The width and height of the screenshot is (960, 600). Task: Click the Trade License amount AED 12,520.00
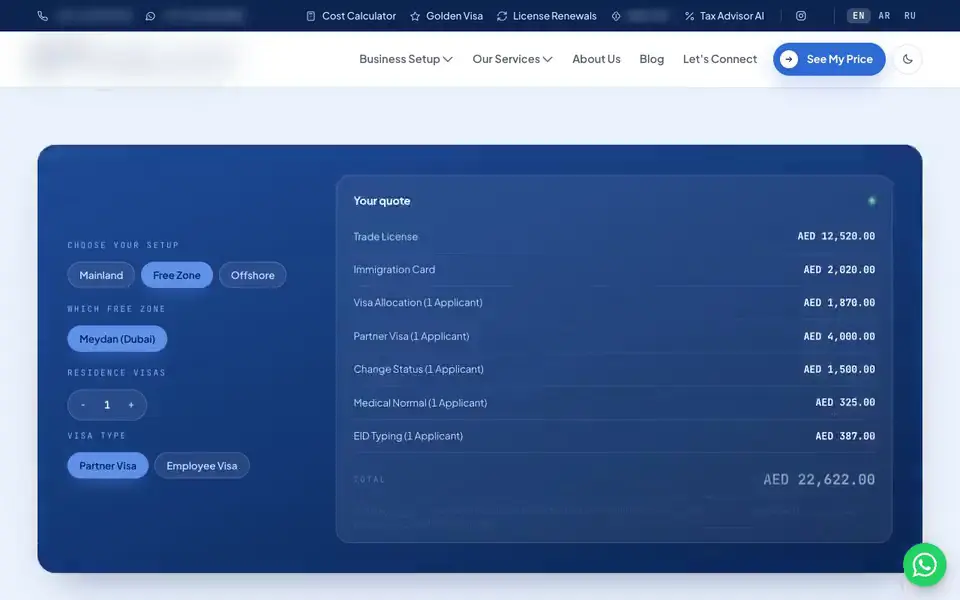click(836, 236)
